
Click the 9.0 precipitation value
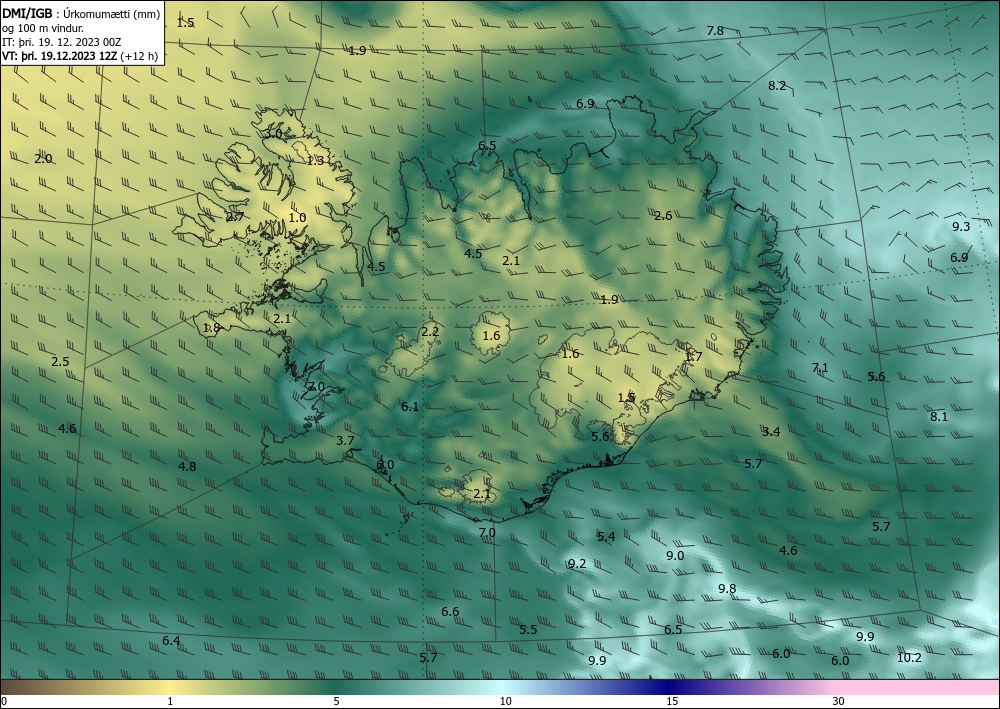(x=675, y=555)
